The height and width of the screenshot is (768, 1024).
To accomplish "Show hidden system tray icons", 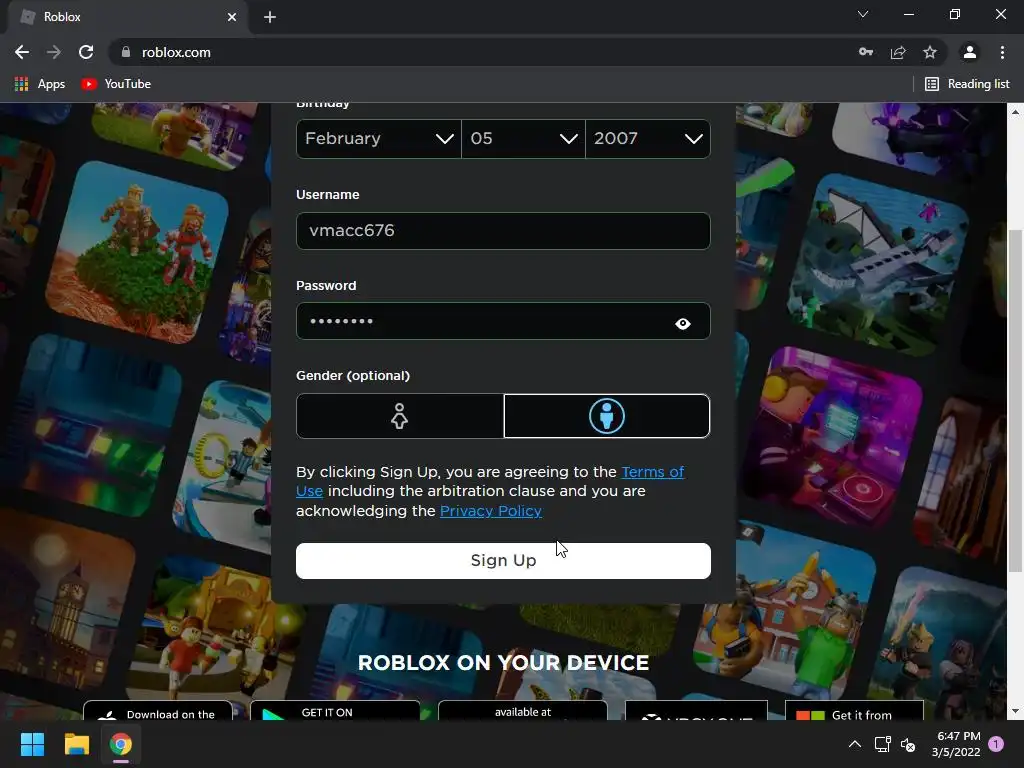I will pyautogui.click(x=854, y=744).
